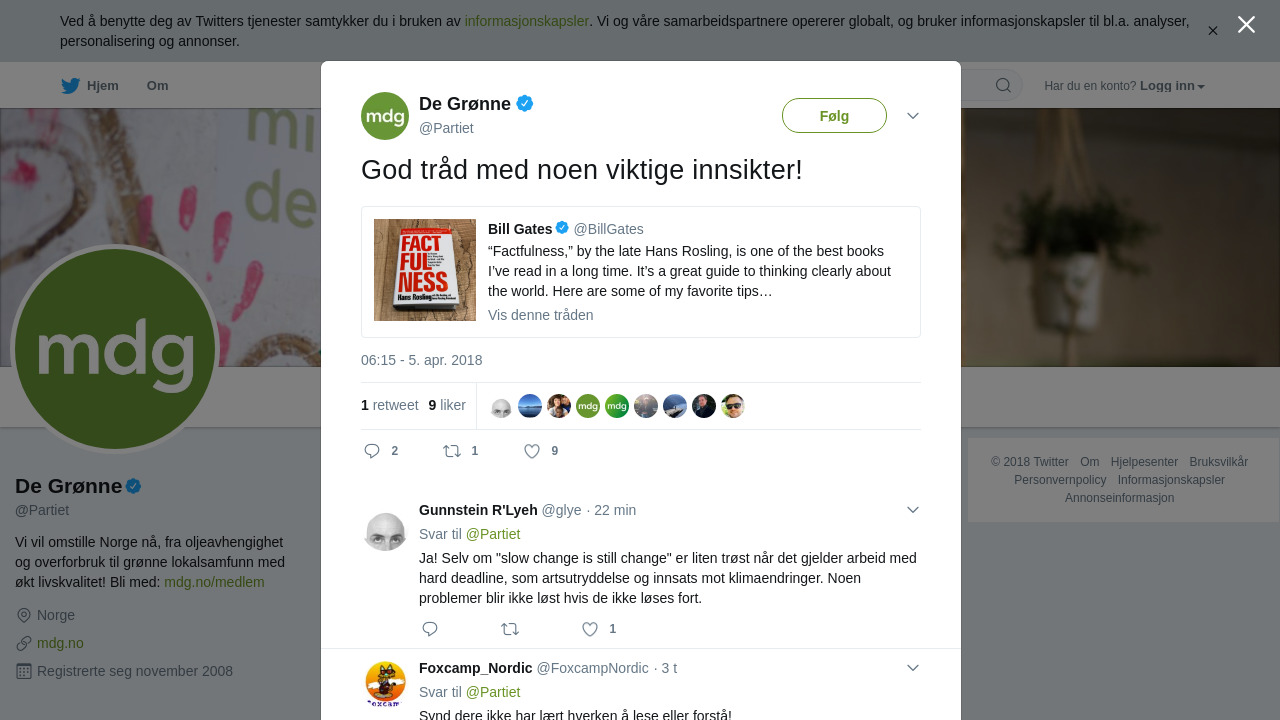This screenshot has width=1280, height=720.
Task: Open Factfulness book thumbnail in quoted tweet
Action: [x=425, y=270]
